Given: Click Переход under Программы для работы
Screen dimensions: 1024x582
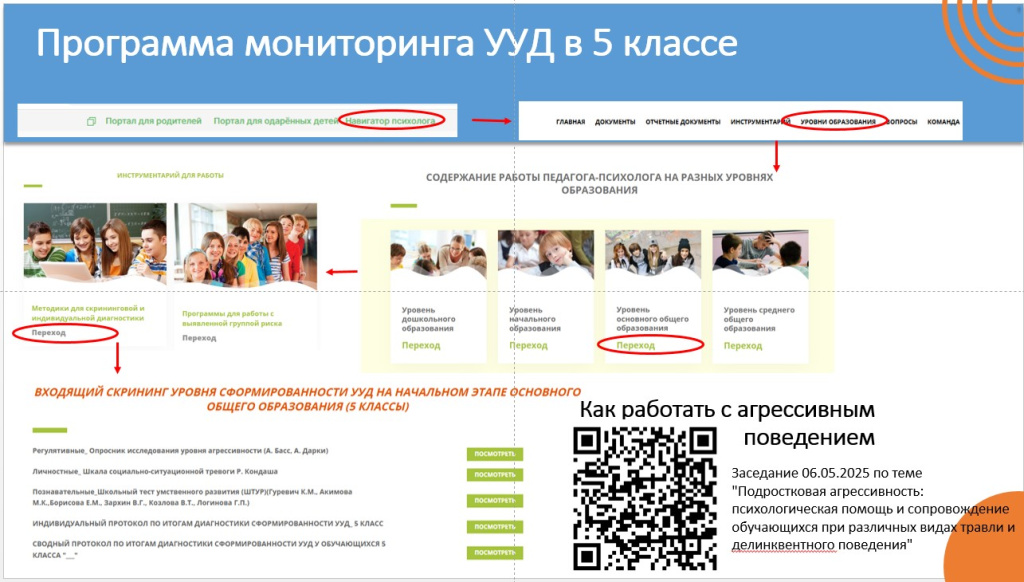Looking at the screenshot, I should point(199,338).
